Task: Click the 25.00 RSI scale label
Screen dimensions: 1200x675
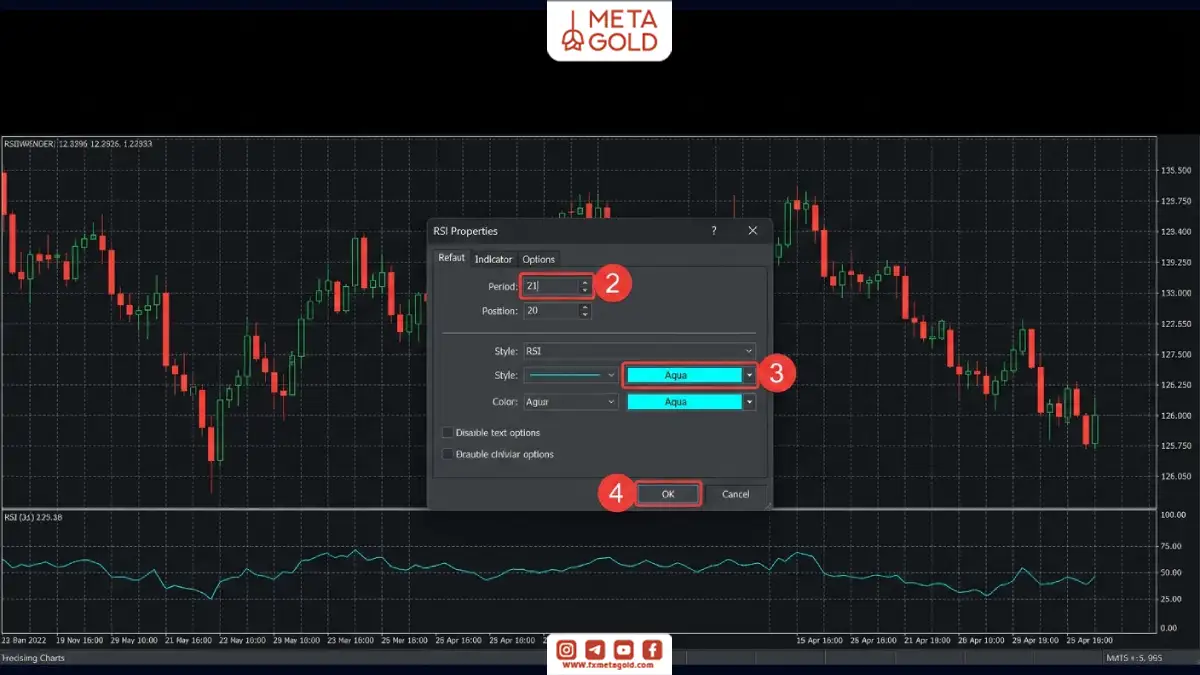Action: (x=1173, y=599)
